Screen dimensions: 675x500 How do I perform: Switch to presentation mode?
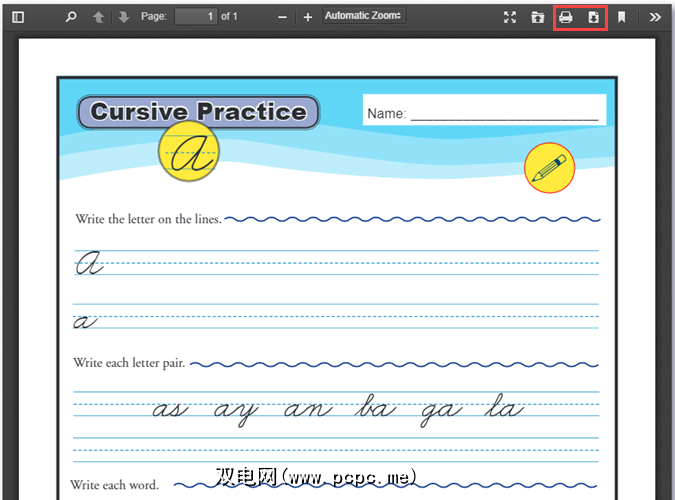[510, 17]
